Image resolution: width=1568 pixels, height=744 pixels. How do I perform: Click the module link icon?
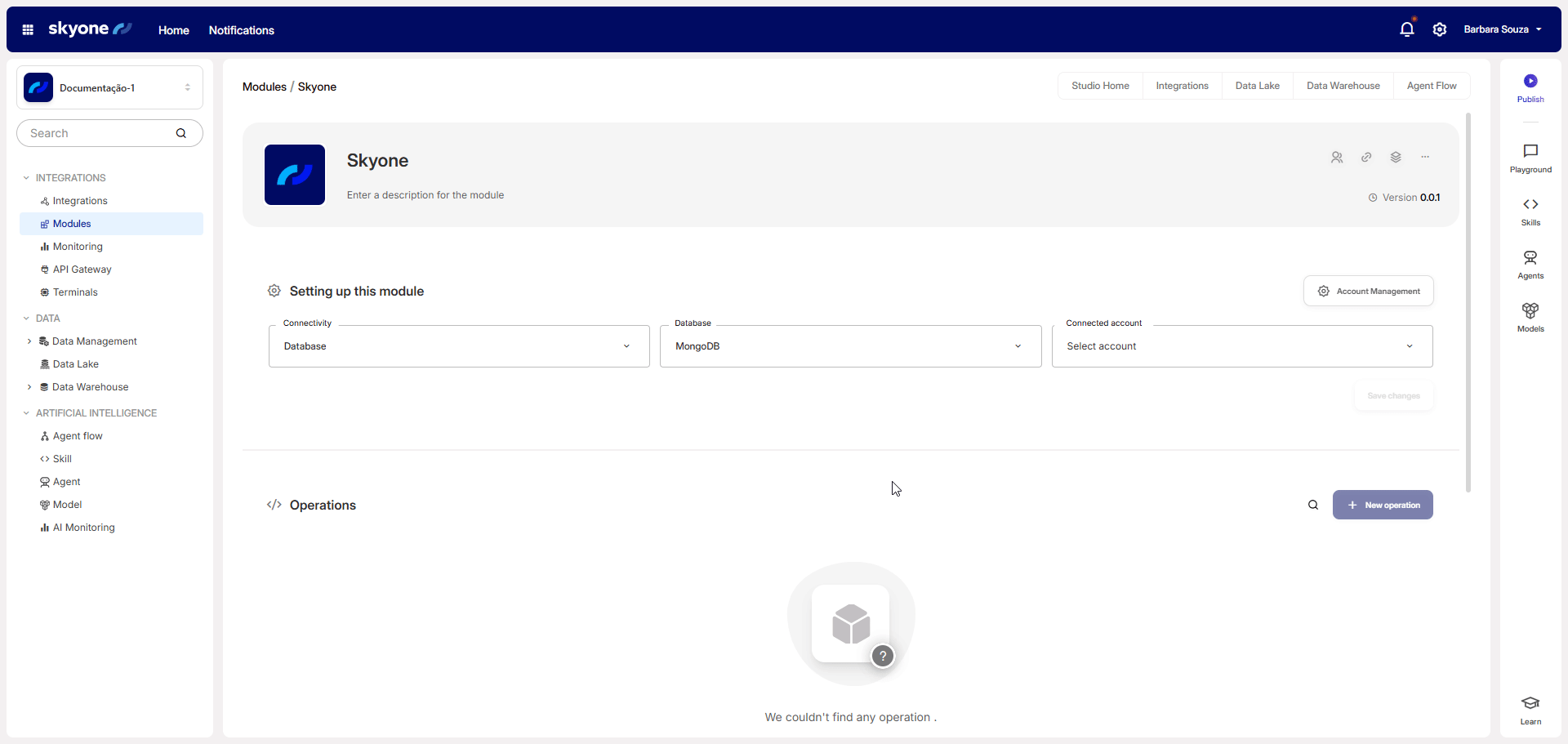[1366, 157]
